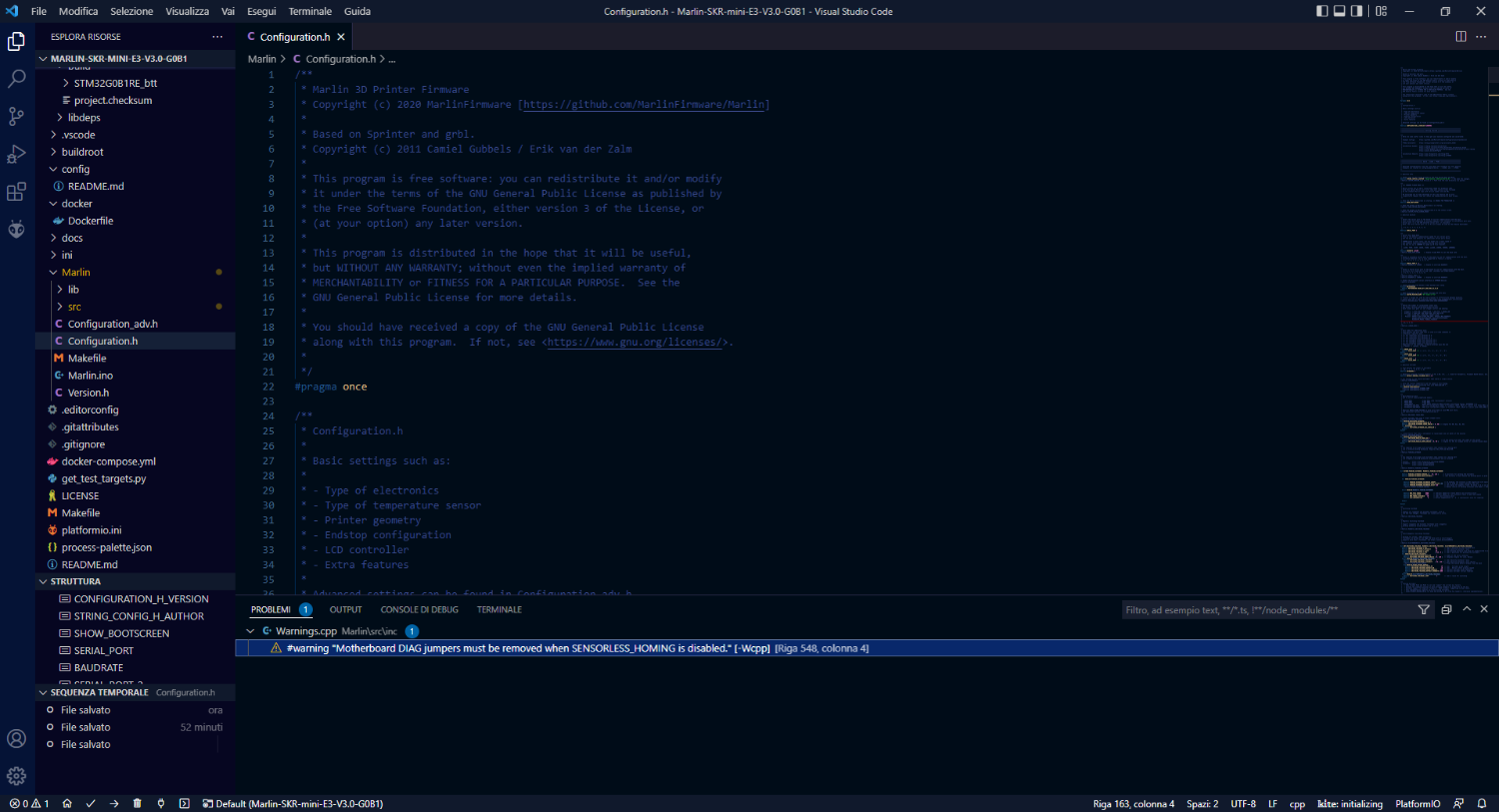Click PlatformIO Clean trash icon

point(137,804)
